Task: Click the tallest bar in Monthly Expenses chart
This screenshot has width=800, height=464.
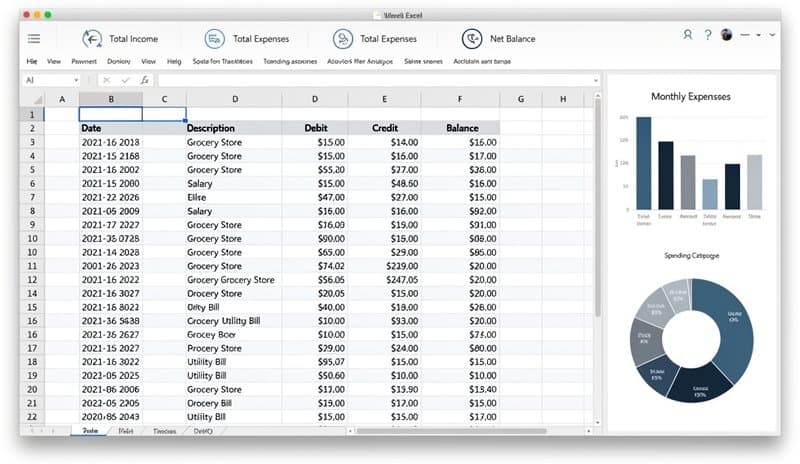Action: tap(643, 163)
